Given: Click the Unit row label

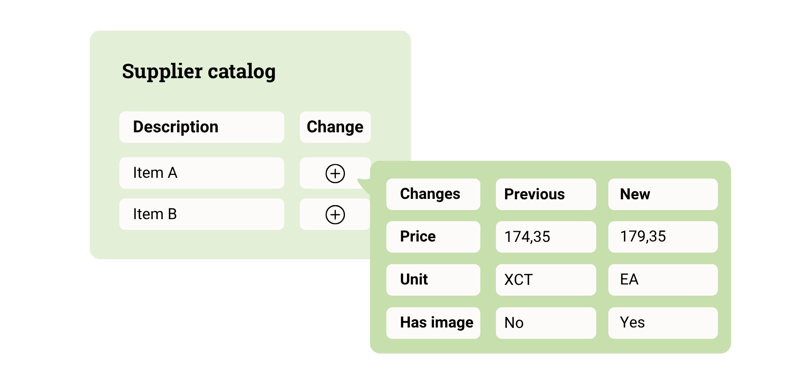Looking at the screenshot, I should click(x=433, y=280).
